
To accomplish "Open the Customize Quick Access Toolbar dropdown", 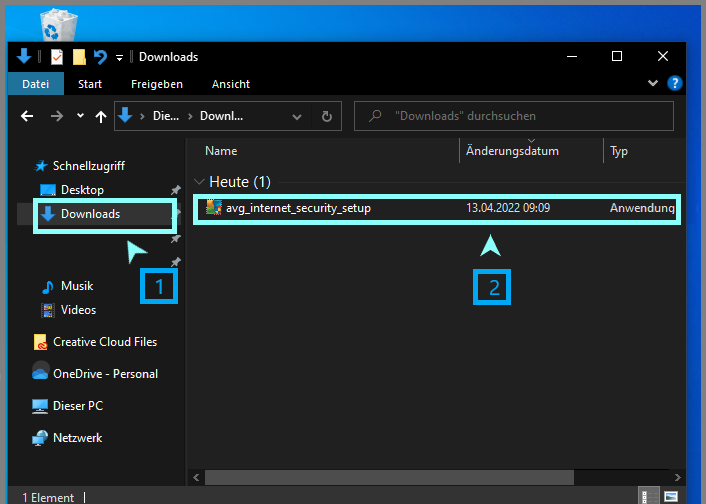I will (x=119, y=57).
